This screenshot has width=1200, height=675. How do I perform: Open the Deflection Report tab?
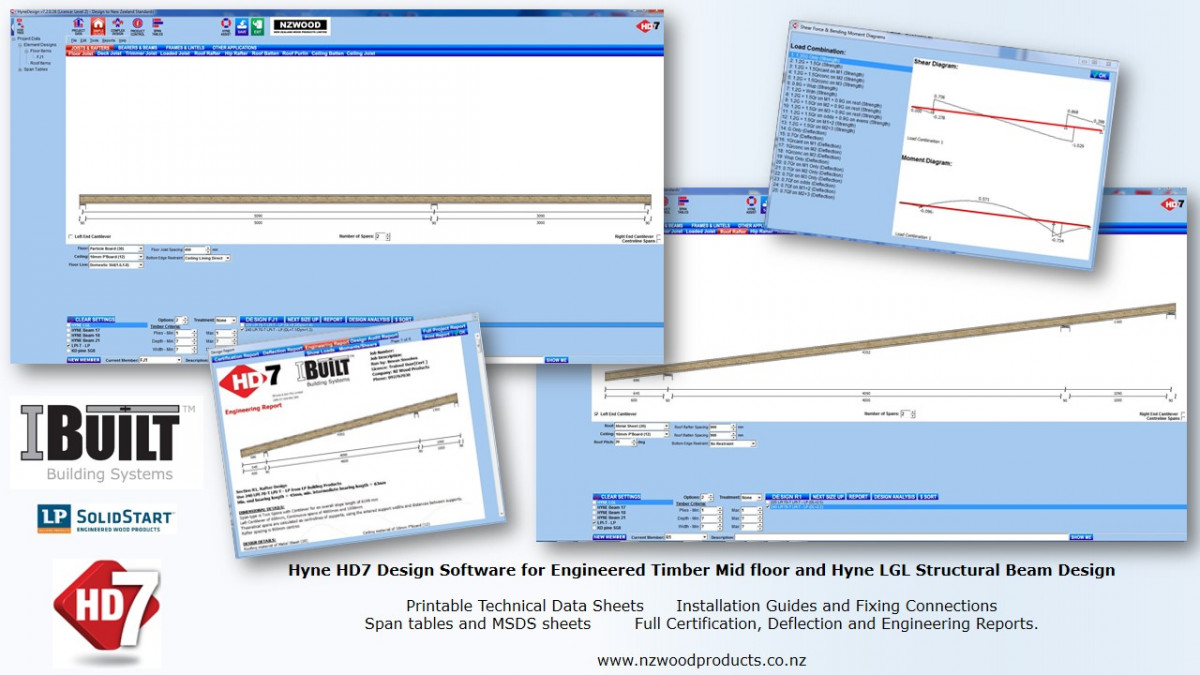tap(282, 349)
